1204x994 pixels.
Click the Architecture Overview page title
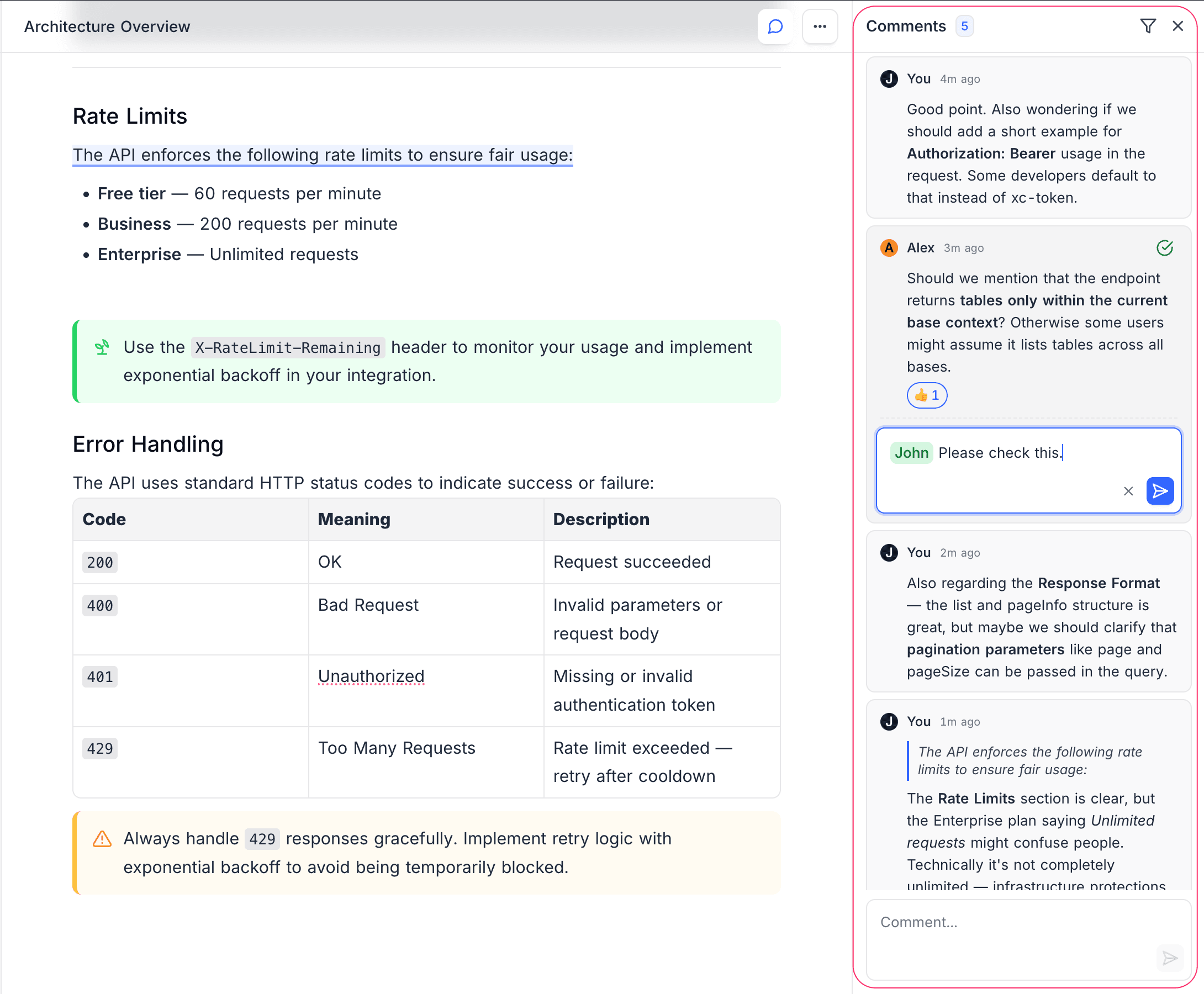[107, 27]
